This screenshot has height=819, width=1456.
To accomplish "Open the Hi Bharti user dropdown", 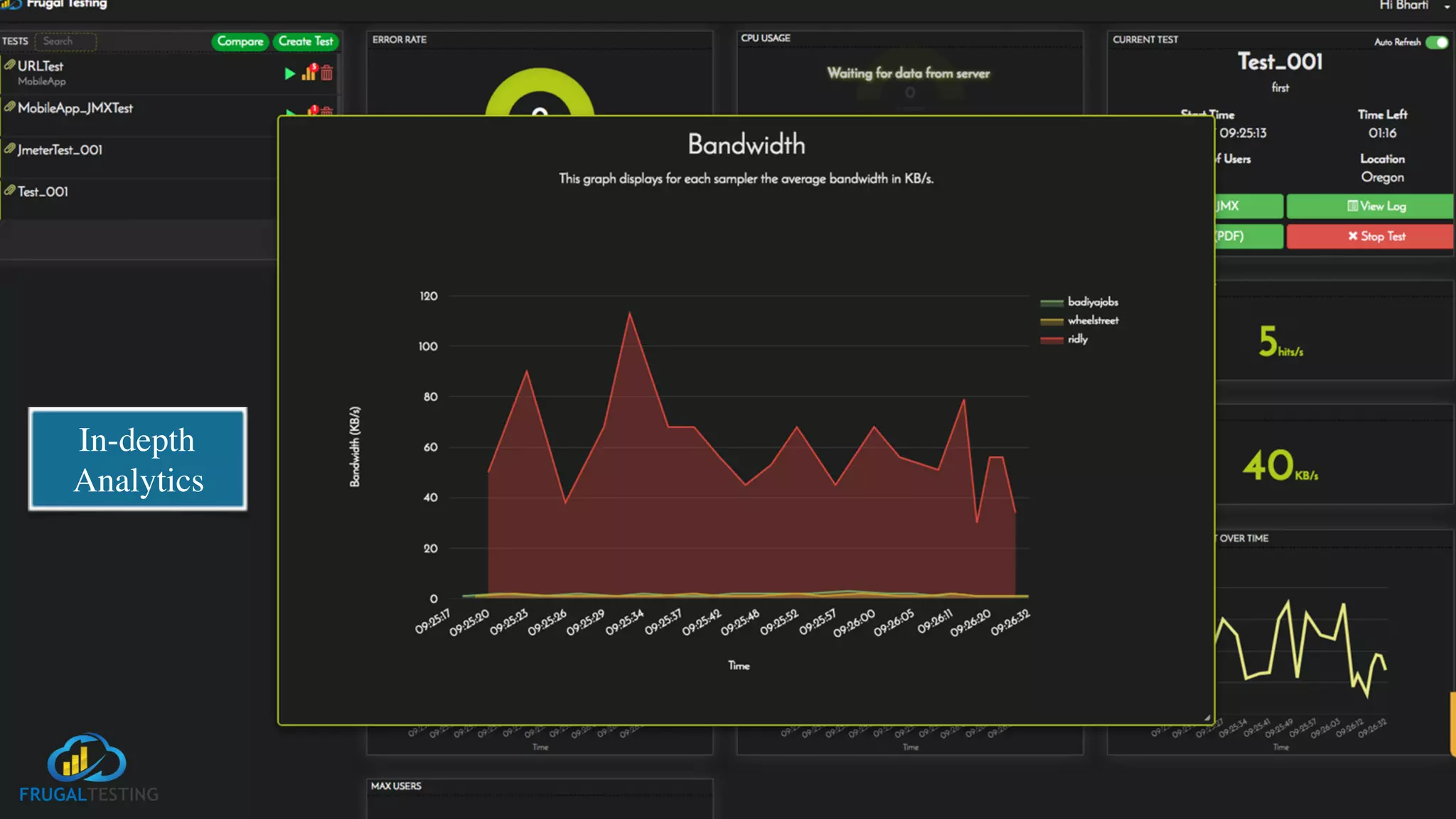I will [x=1446, y=6].
